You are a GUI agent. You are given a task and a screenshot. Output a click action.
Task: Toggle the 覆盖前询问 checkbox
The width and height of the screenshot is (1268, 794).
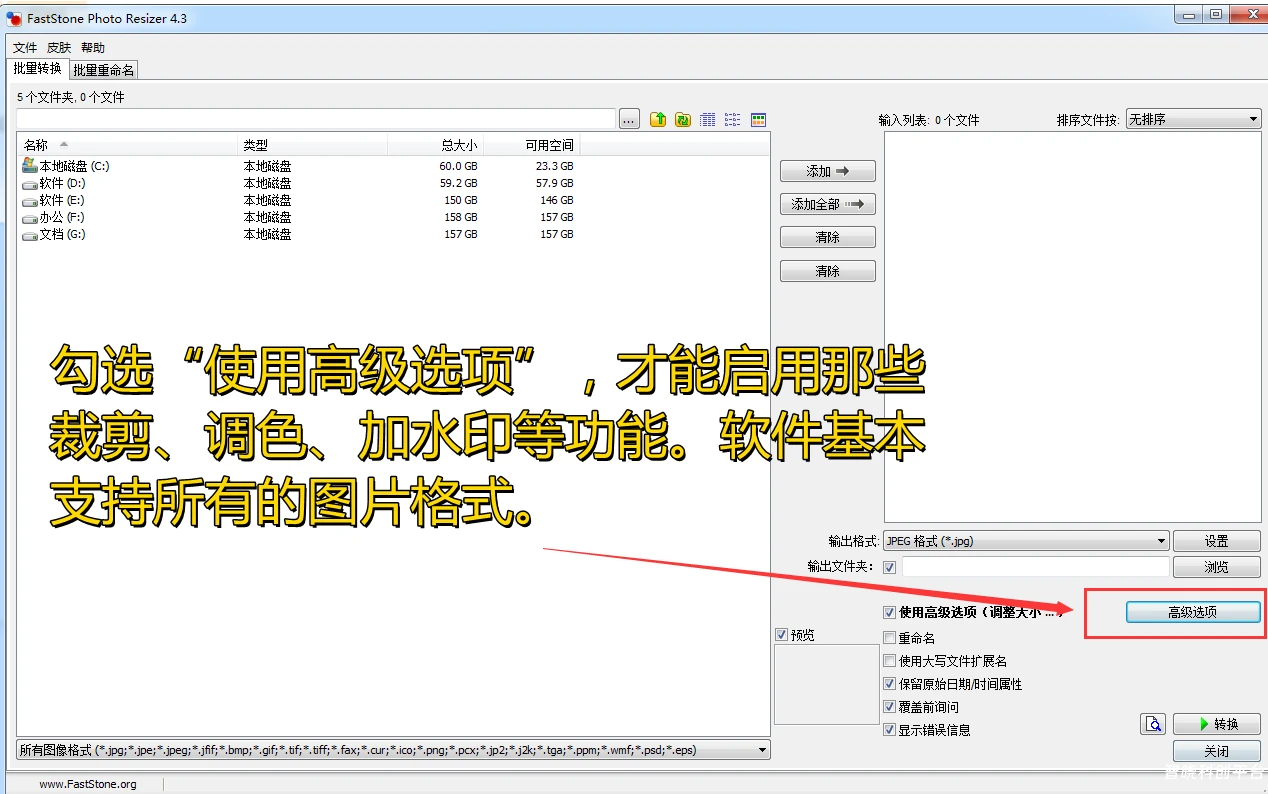point(889,707)
